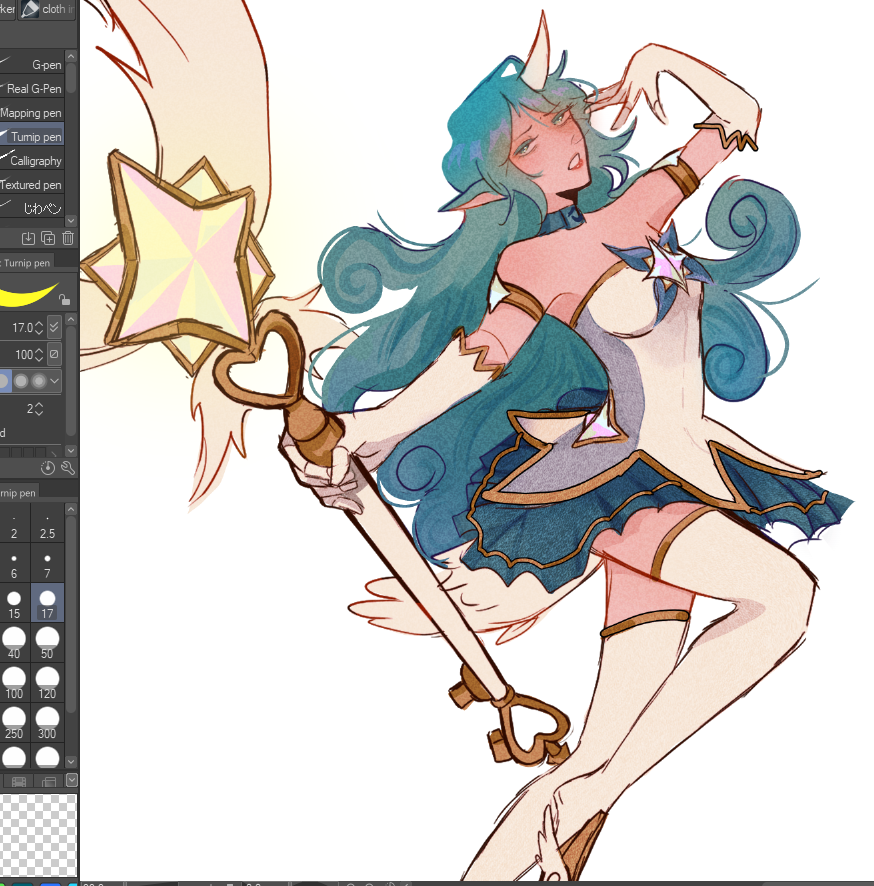This screenshot has height=886, width=874.
Task: Click the opacity stepper arrows at 100
Action: (39, 355)
